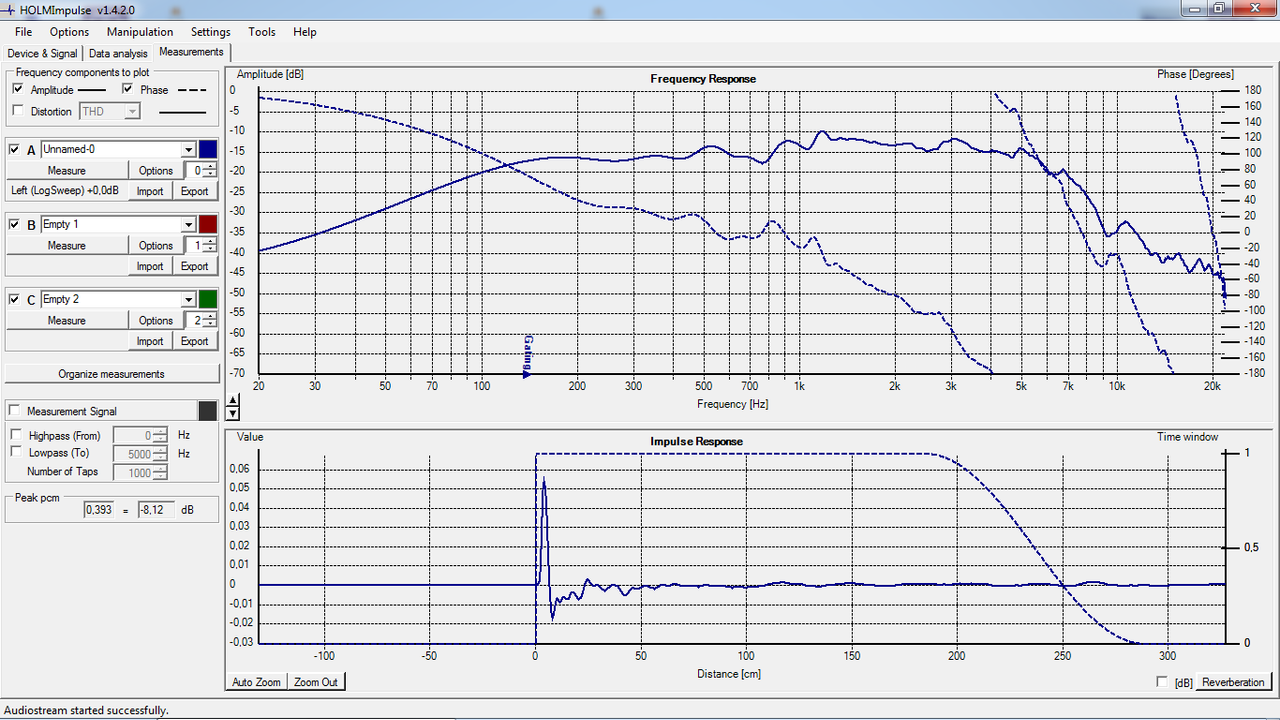
Task: Open the Empty 1 measurement name dropdown
Action: [x=188, y=224]
